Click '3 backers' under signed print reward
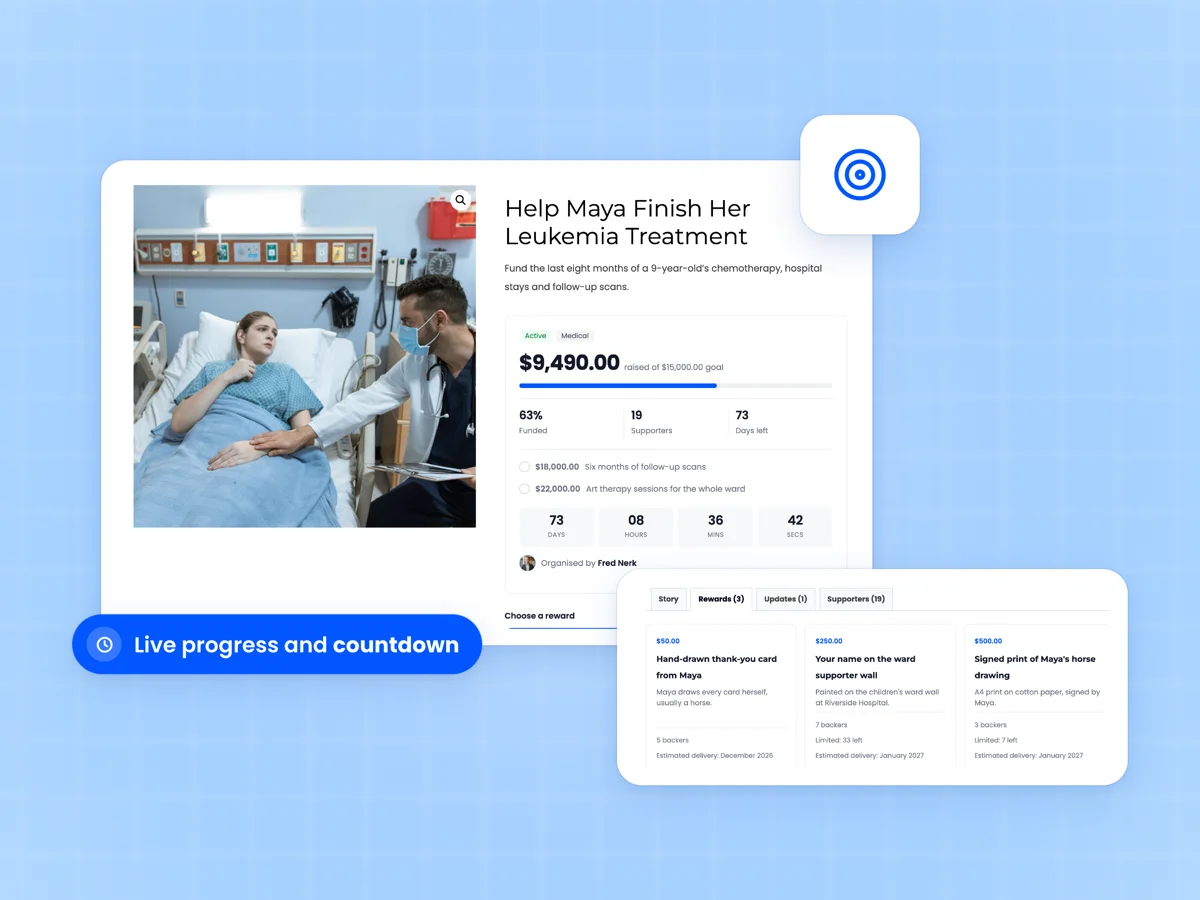This screenshot has height=900, width=1200. [x=991, y=725]
